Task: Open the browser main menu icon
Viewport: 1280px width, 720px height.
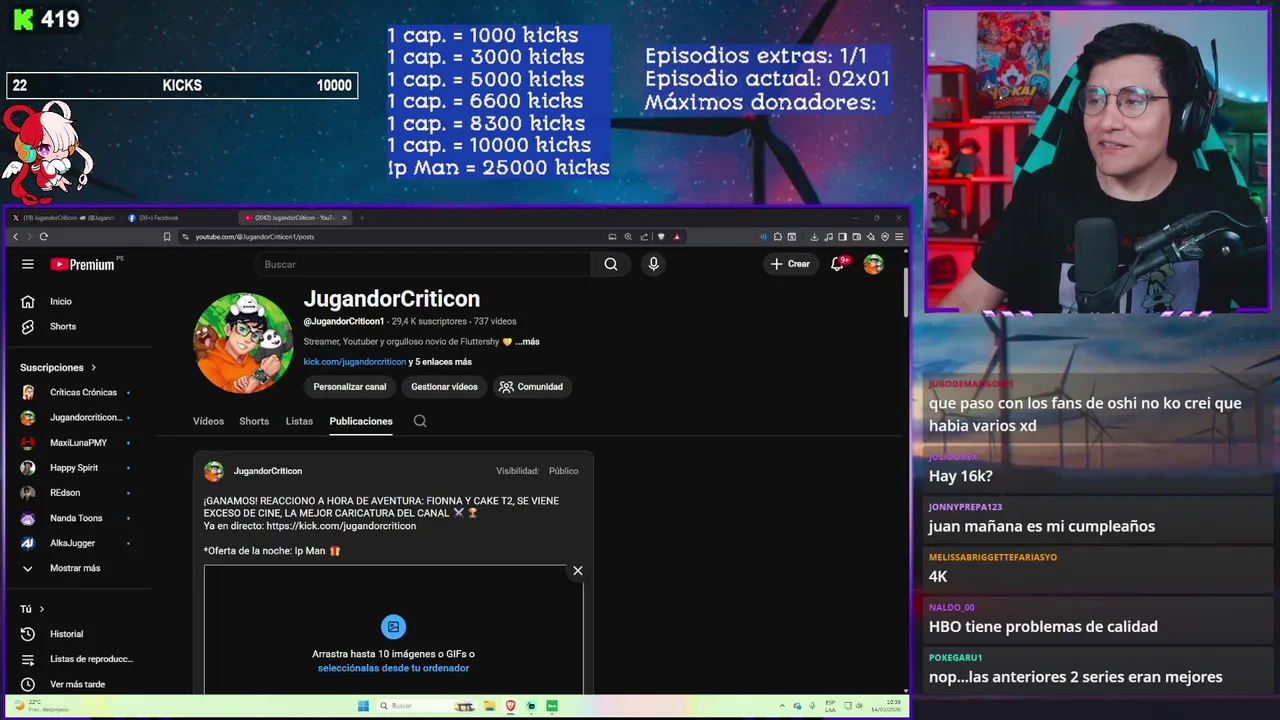Action: point(900,237)
